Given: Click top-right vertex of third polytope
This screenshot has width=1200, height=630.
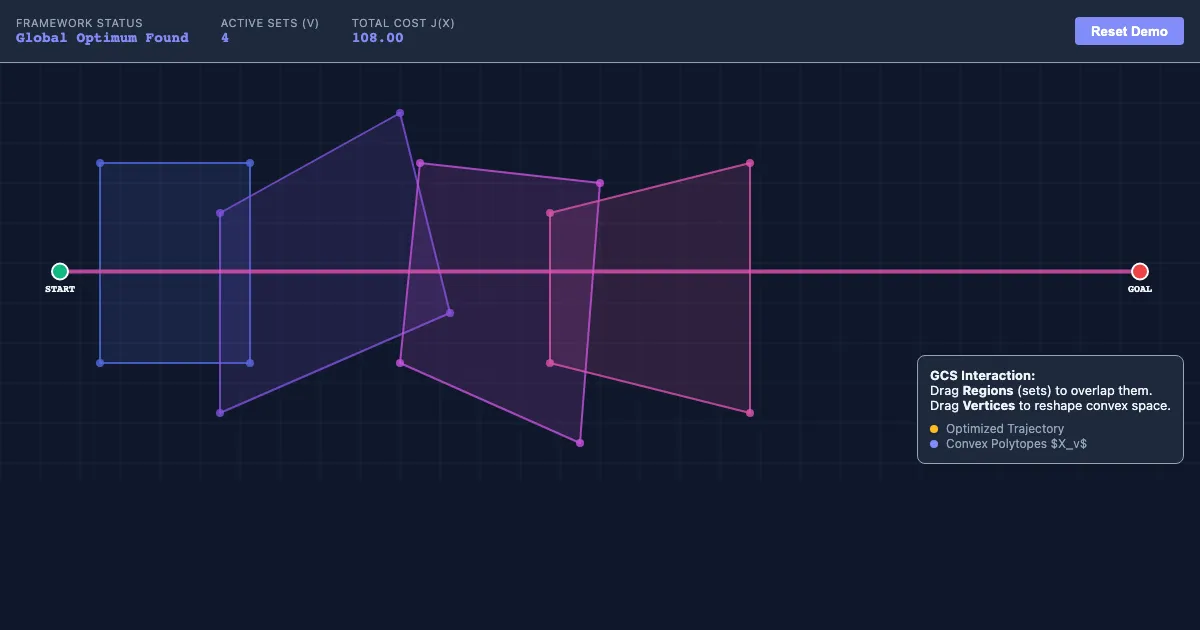Looking at the screenshot, I should (x=600, y=183).
